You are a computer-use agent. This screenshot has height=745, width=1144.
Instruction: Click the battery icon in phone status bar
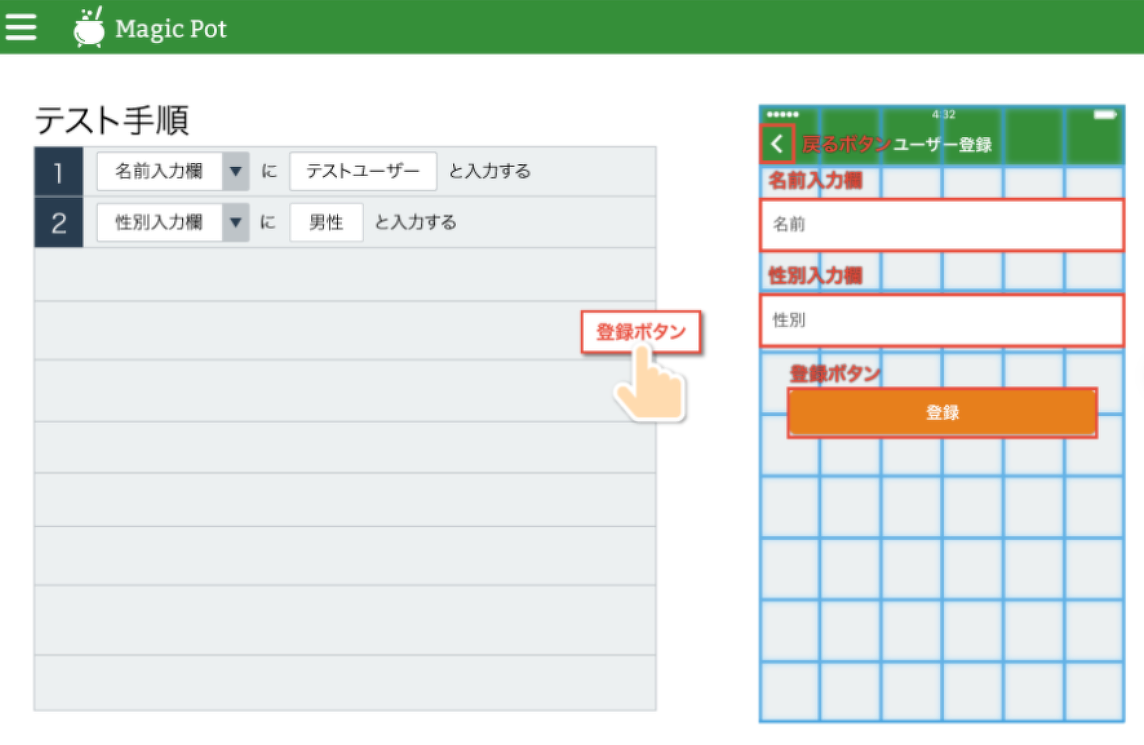pyautogui.click(x=1106, y=115)
